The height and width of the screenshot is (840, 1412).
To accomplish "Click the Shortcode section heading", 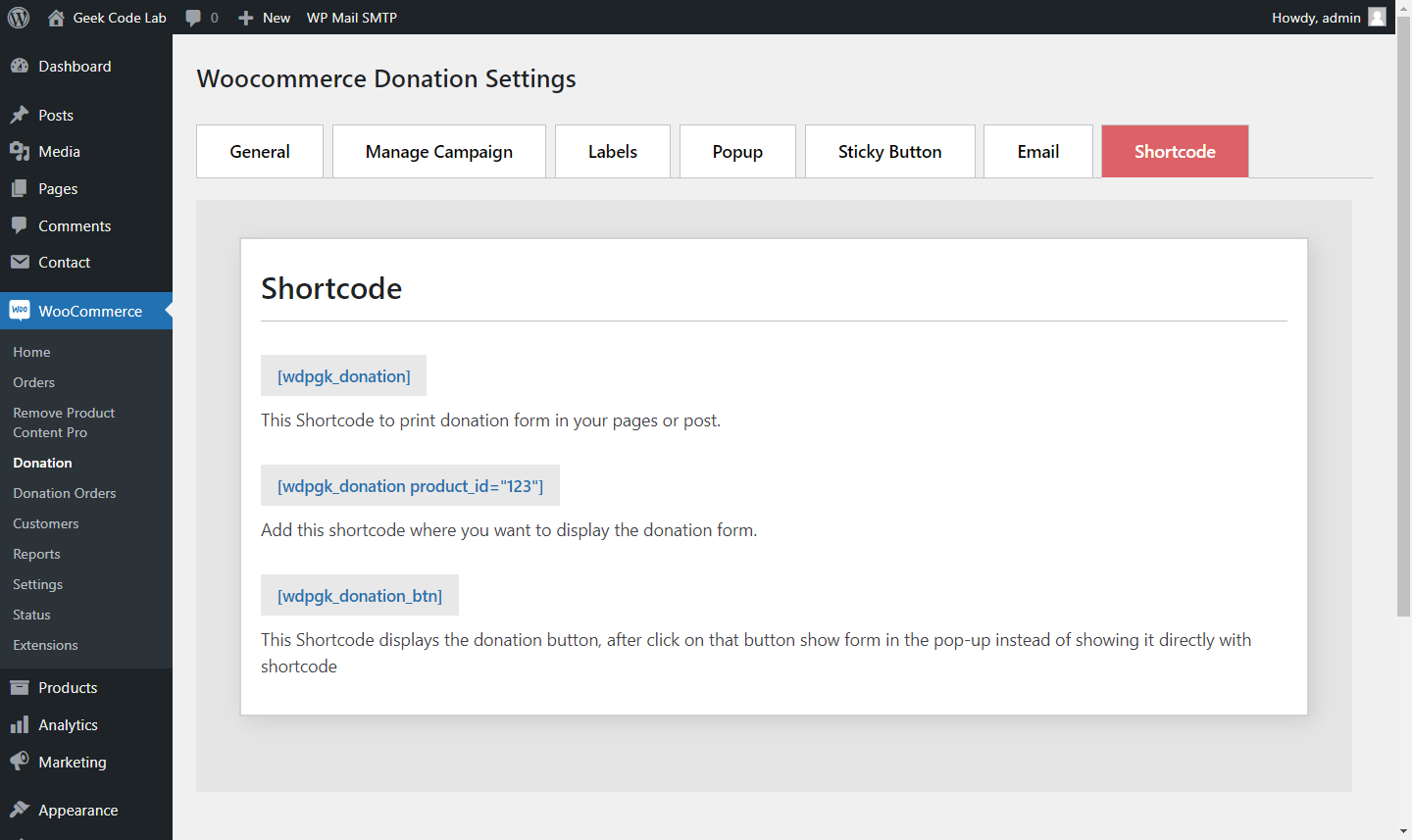I will point(331,288).
